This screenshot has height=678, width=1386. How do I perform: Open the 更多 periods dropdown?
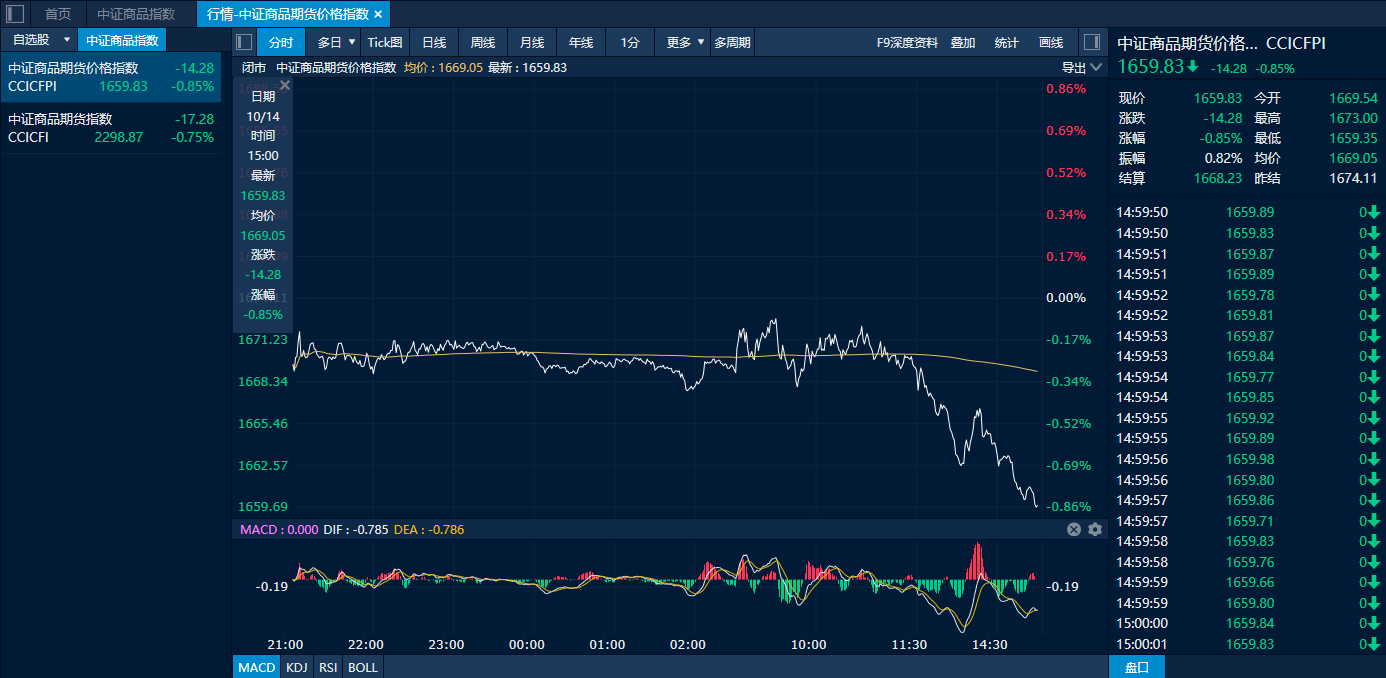coord(686,42)
